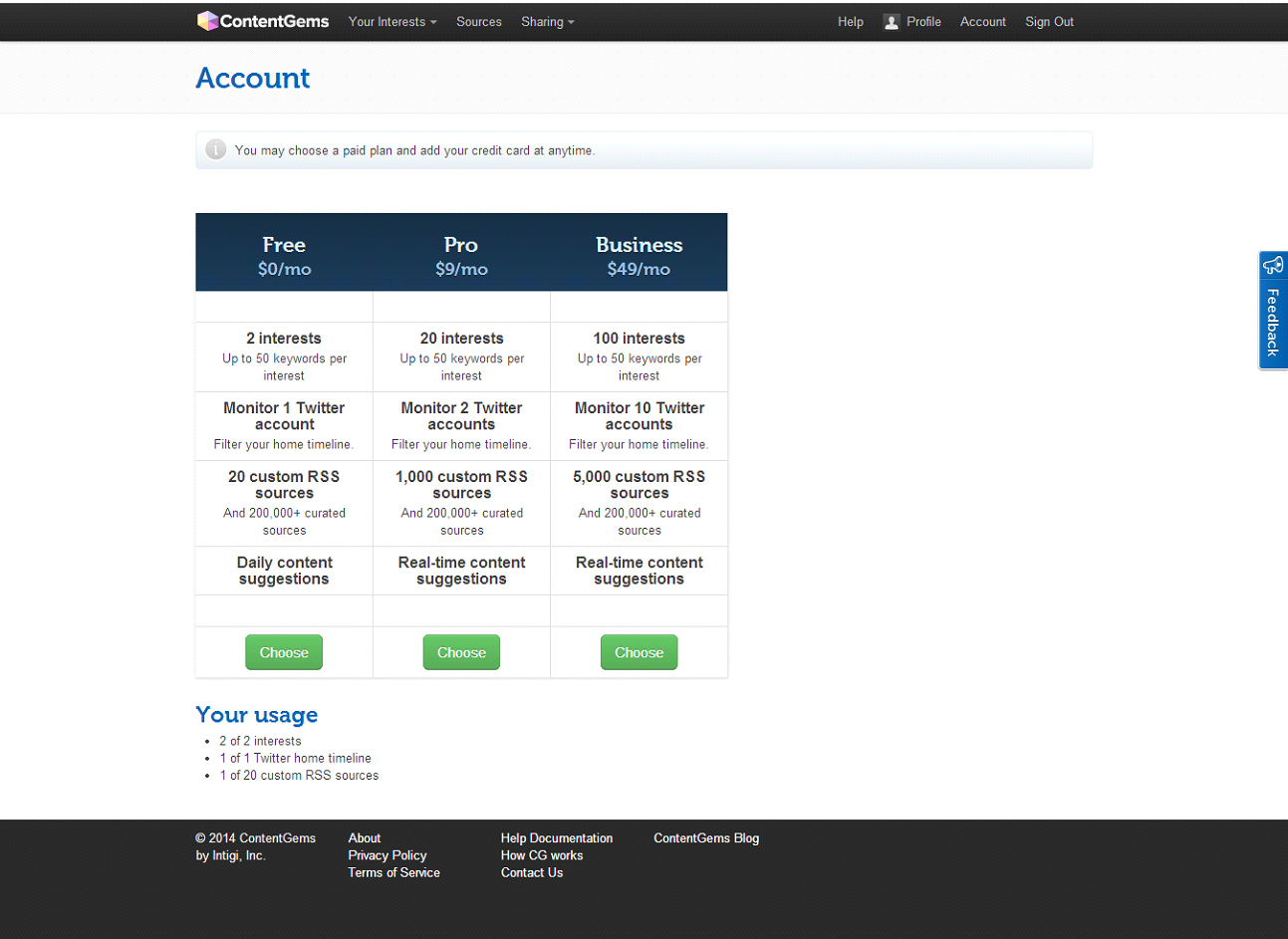The height and width of the screenshot is (939, 1288).
Task: Click 'Monitor 10 Twitter accounts' text
Action: click(639, 416)
